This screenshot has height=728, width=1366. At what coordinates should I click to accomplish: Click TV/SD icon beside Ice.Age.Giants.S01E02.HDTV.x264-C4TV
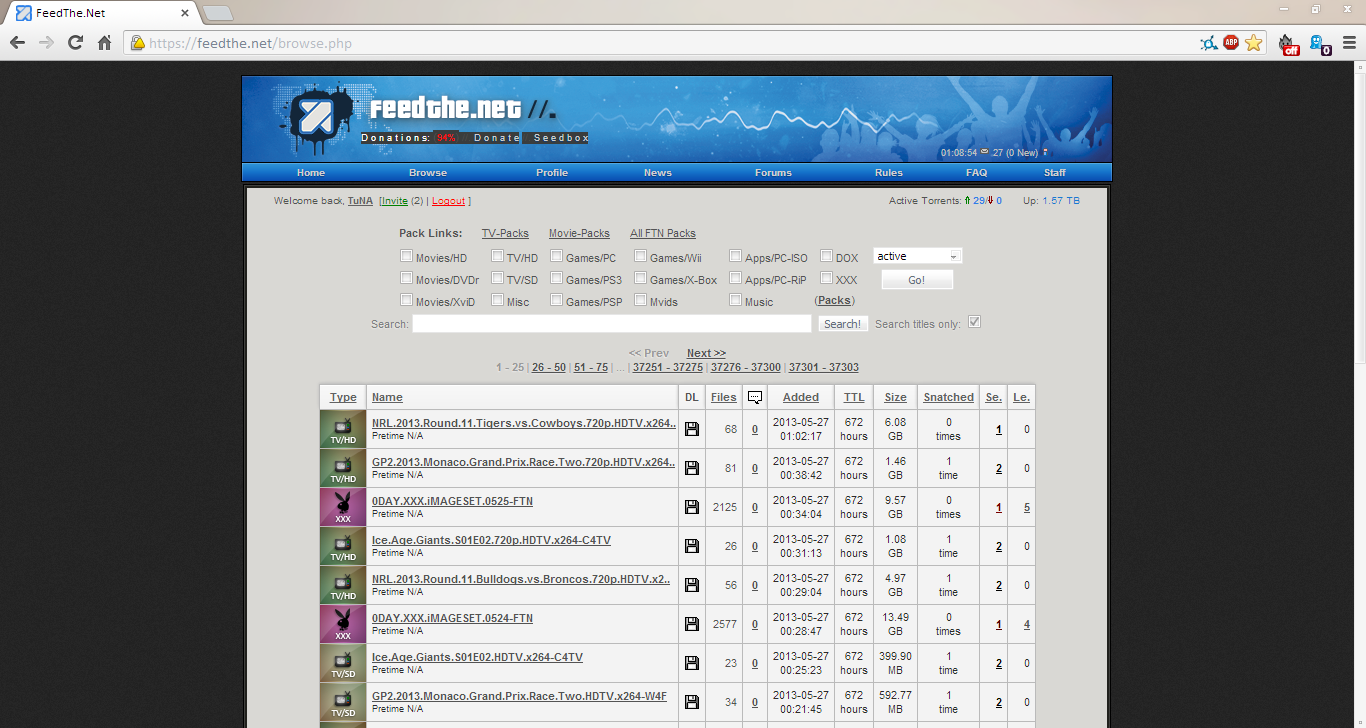click(x=343, y=663)
